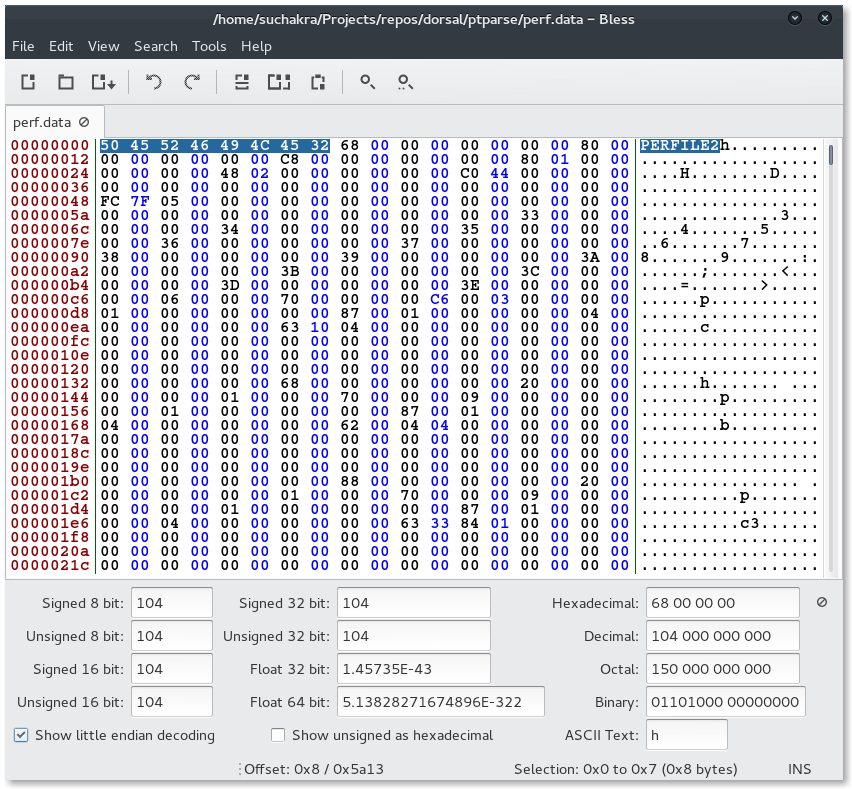Image resolution: width=852 pixels, height=789 pixels.
Task: Click the Octal value field
Action: [723, 669]
